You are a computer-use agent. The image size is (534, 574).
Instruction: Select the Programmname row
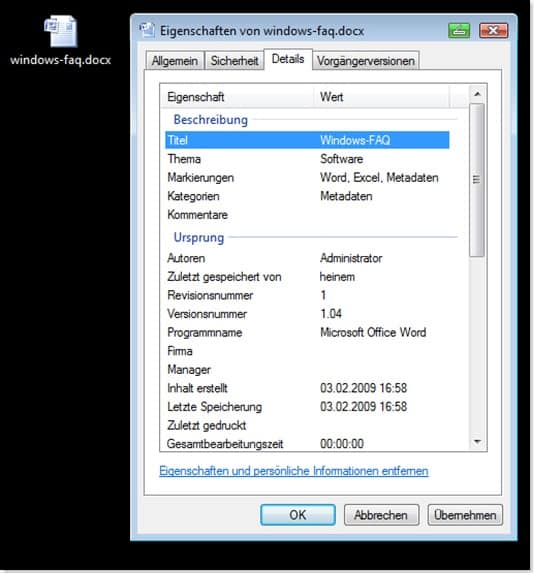(307, 332)
